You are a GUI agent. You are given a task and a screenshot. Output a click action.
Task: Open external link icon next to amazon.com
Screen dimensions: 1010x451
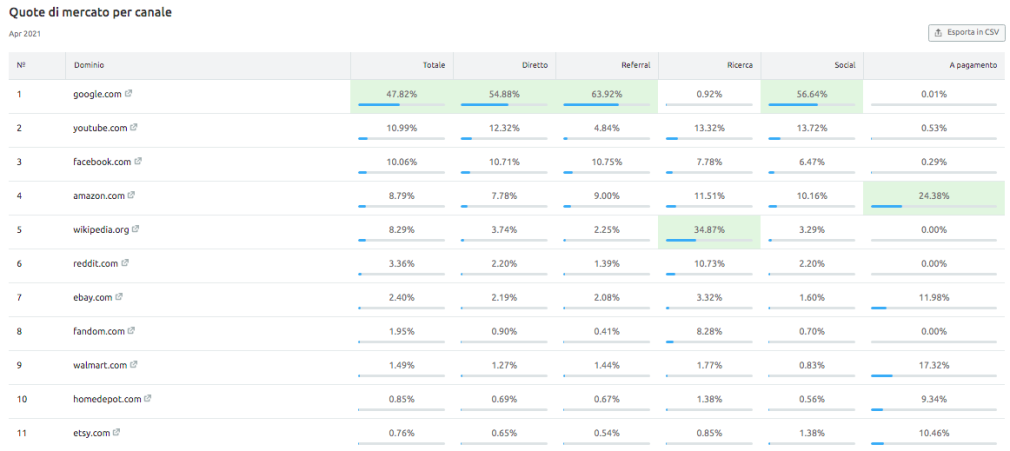(131, 195)
